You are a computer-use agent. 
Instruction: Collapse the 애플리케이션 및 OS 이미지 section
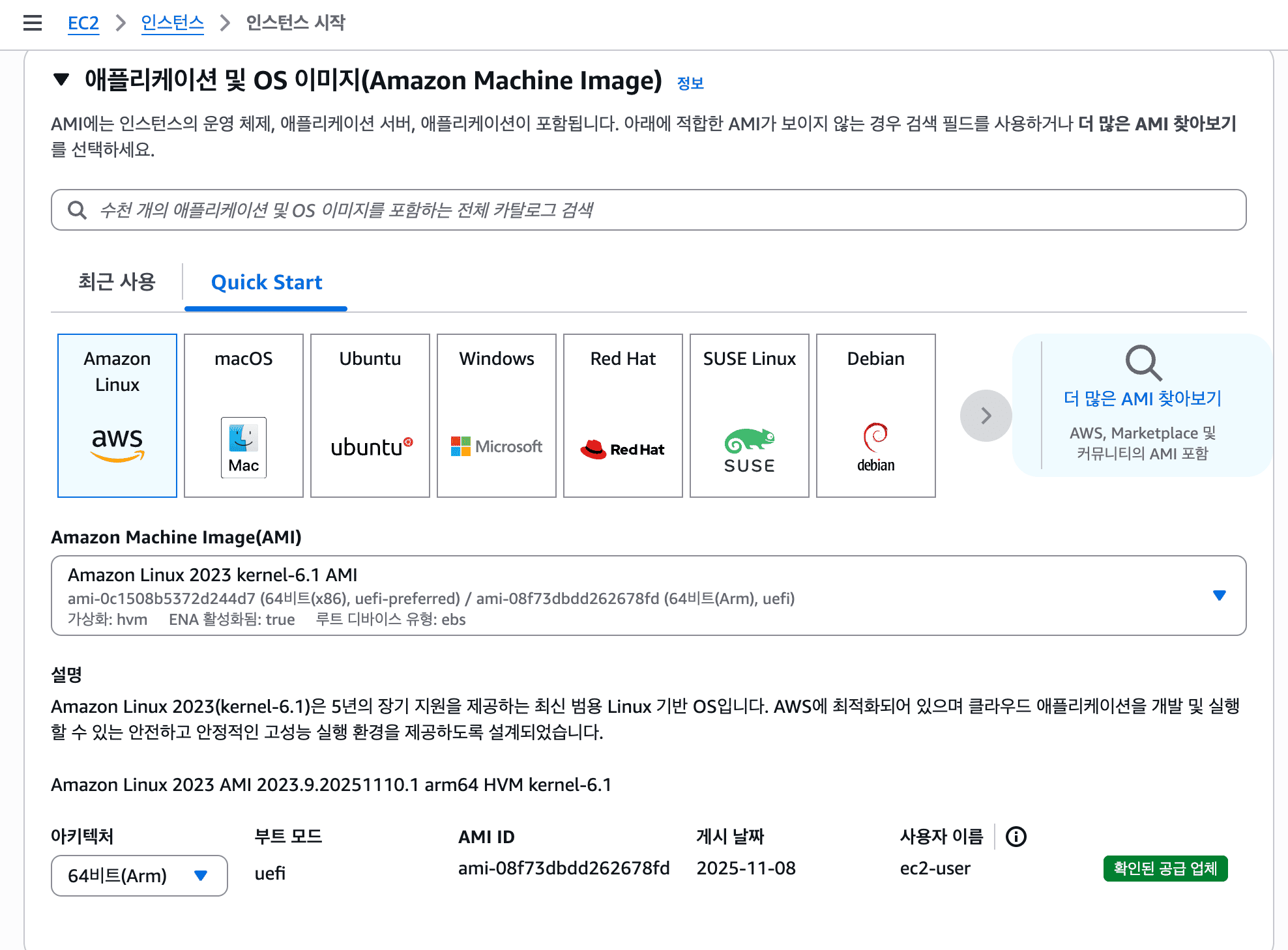tap(60, 79)
